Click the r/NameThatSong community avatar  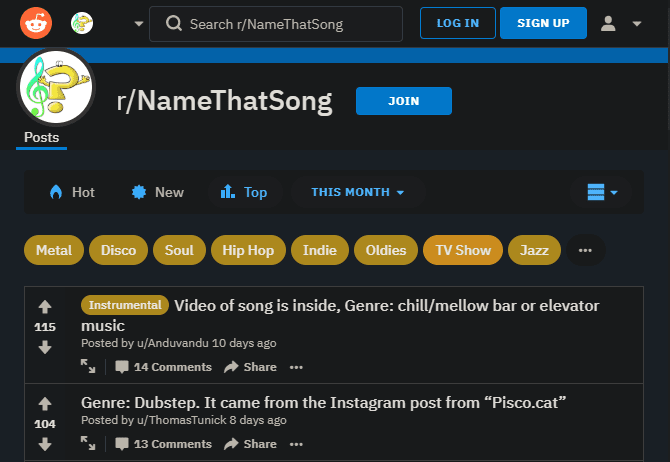tap(56, 87)
